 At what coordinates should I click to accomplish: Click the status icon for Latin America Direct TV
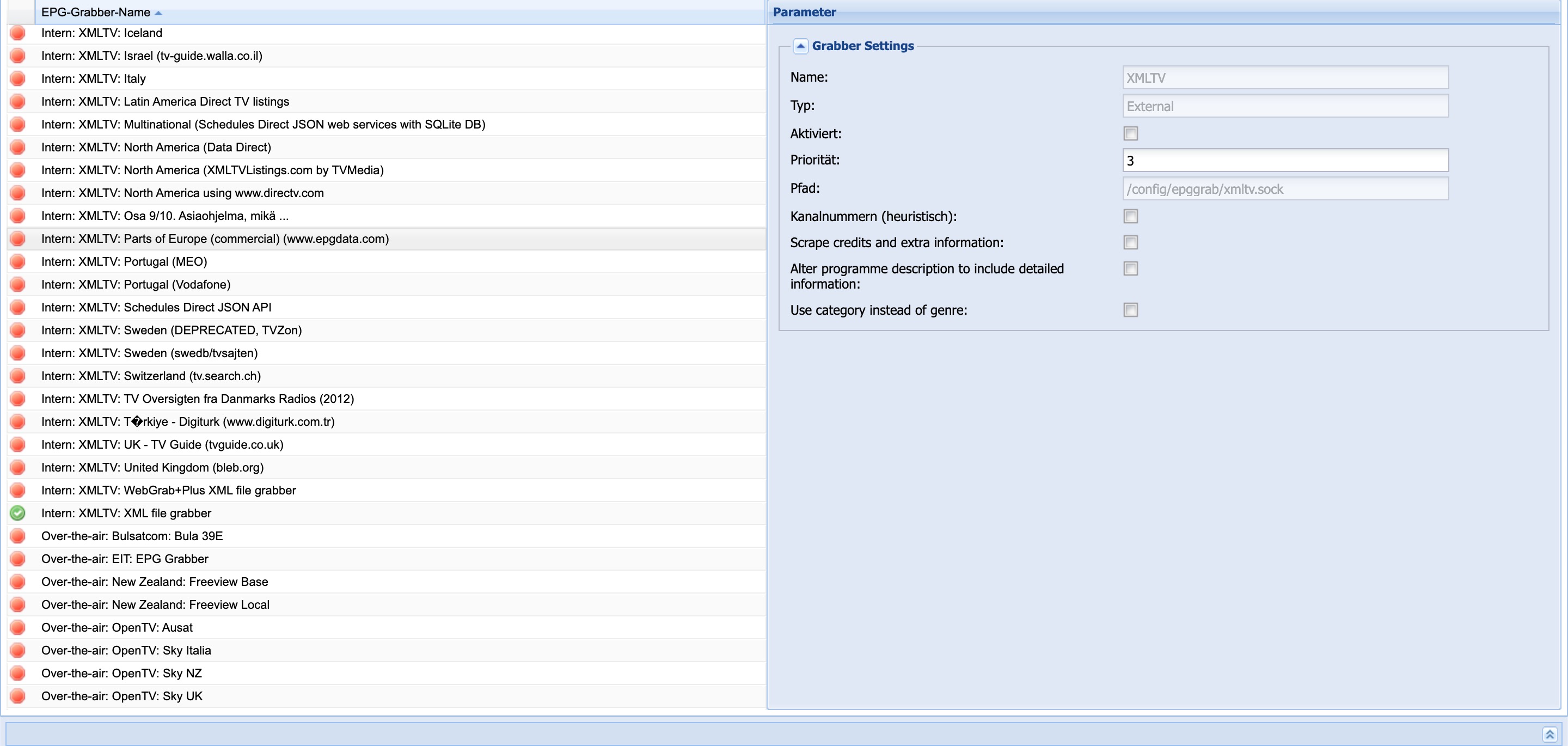coord(17,102)
